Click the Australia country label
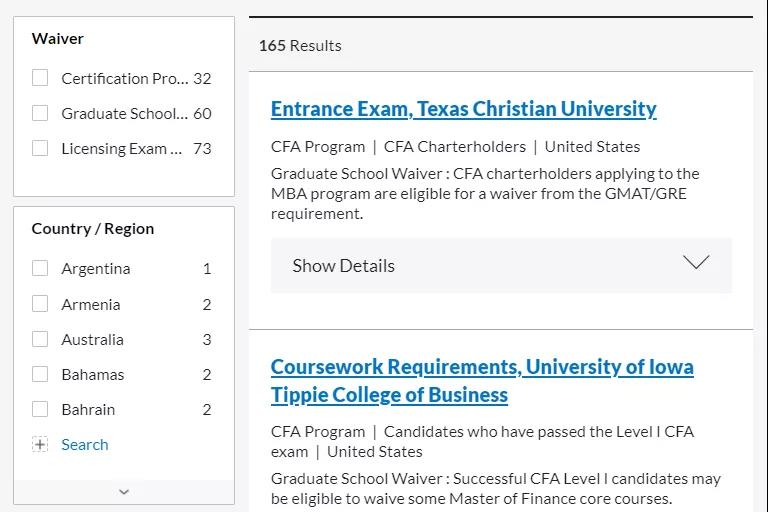The height and width of the screenshot is (512, 768). [x=92, y=339]
